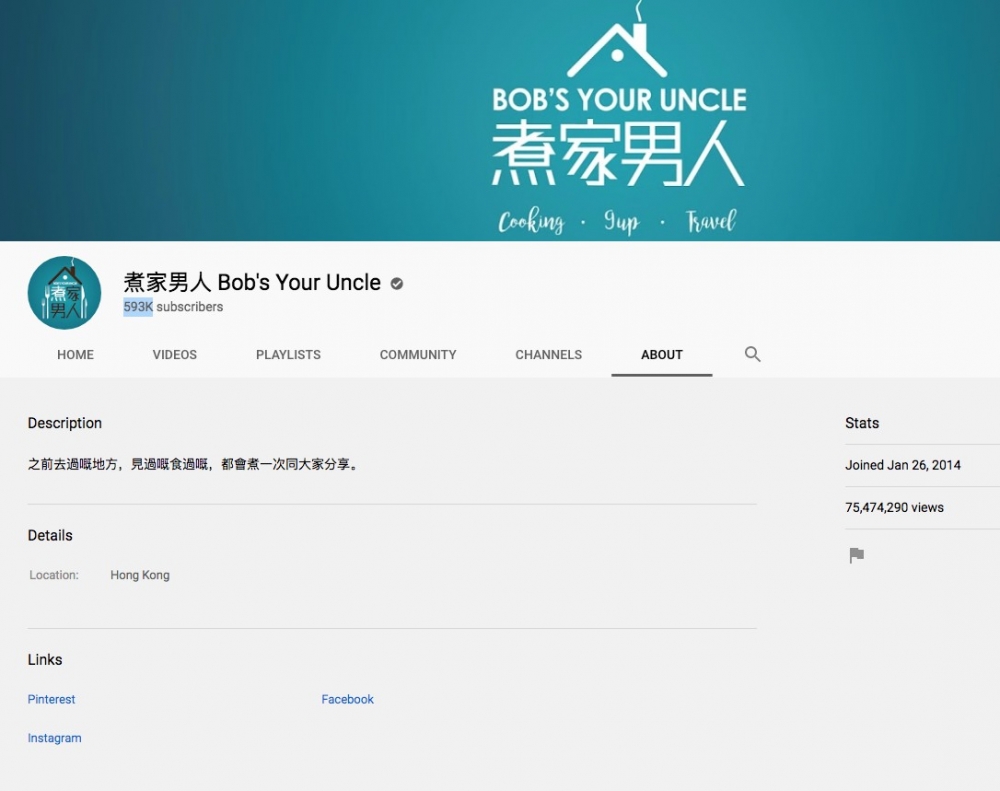Open the Pinterest link
This screenshot has width=1000, height=791.
[x=51, y=699]
